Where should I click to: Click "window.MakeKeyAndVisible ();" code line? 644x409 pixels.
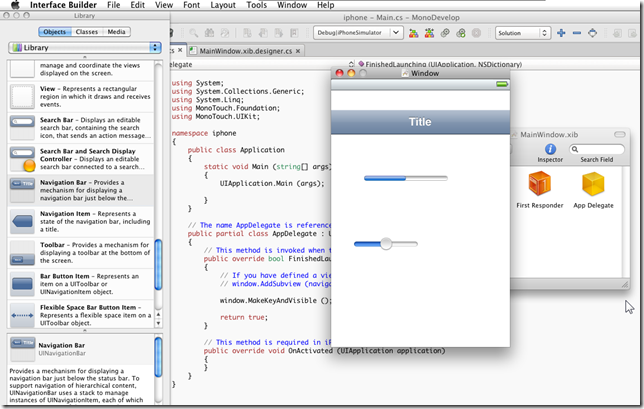click(275, 300)
